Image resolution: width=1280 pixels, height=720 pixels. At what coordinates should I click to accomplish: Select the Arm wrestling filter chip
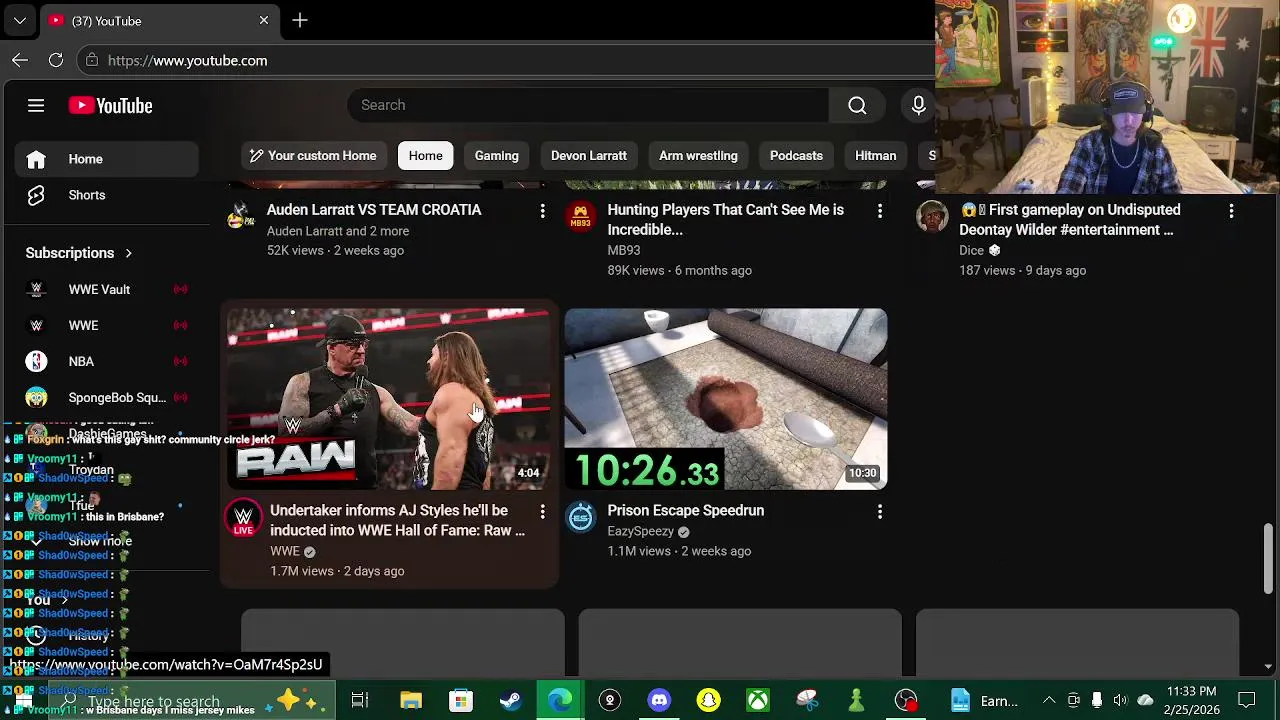coord(698,156)
